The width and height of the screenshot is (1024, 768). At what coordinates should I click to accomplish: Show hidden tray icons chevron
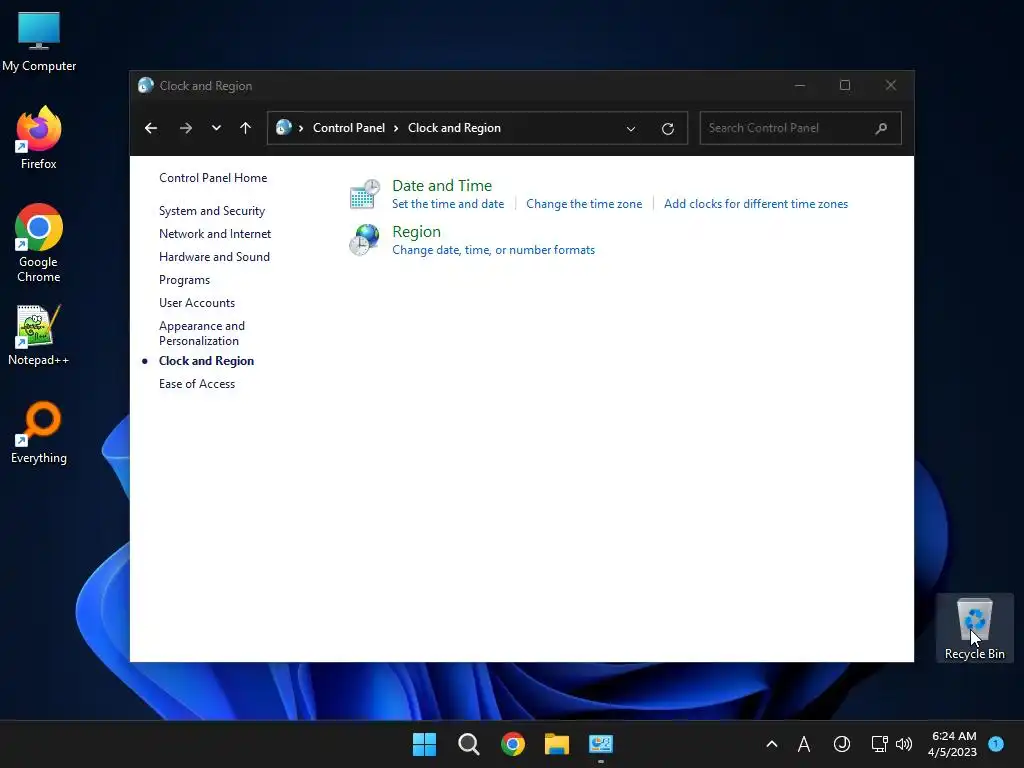tap(772, 744)
